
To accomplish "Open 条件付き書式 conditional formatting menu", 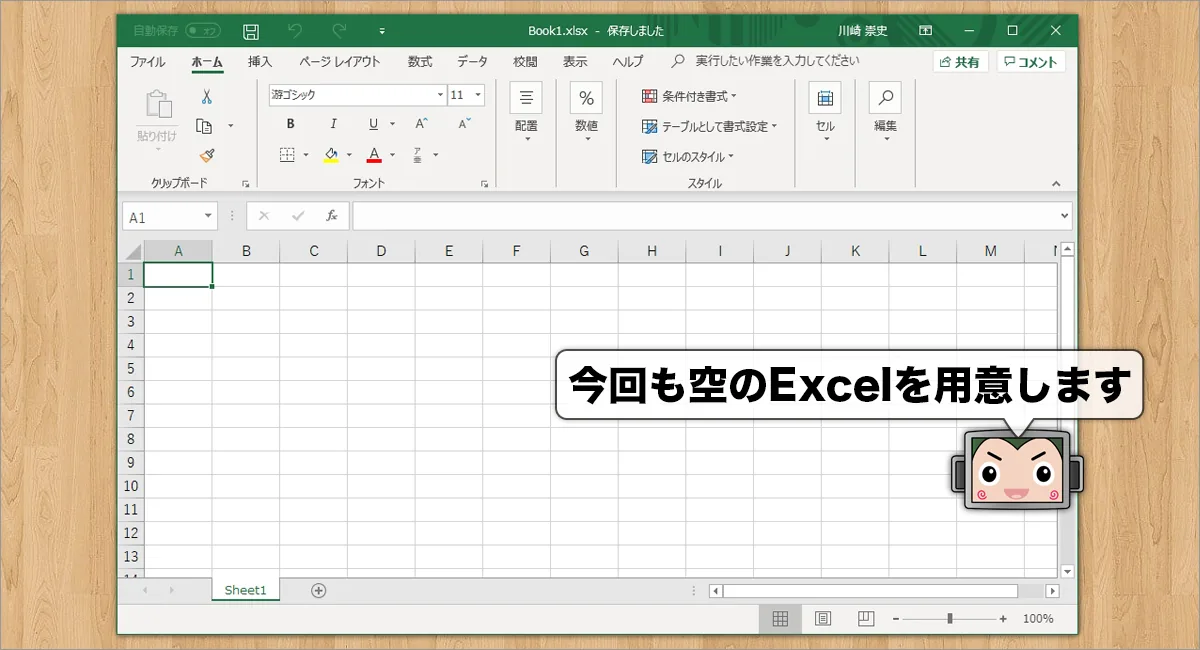I will point(689,96).
